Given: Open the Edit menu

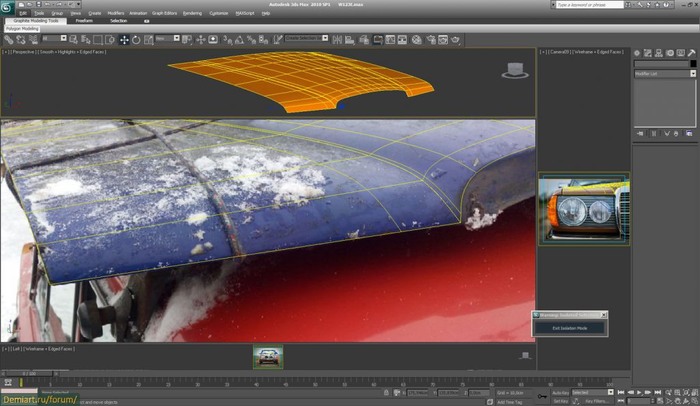Looking at the screenshot, I should (x=23, y=13).
